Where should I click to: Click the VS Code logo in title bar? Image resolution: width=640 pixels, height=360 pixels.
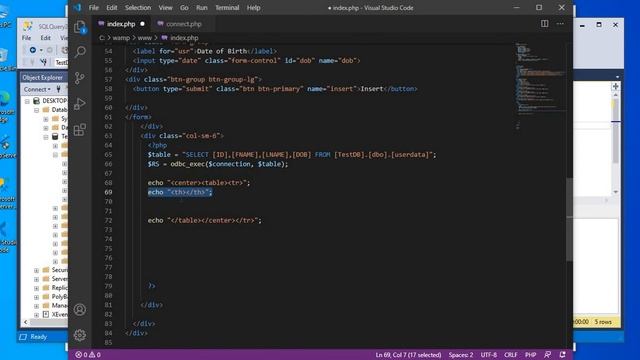coord(77,7)
